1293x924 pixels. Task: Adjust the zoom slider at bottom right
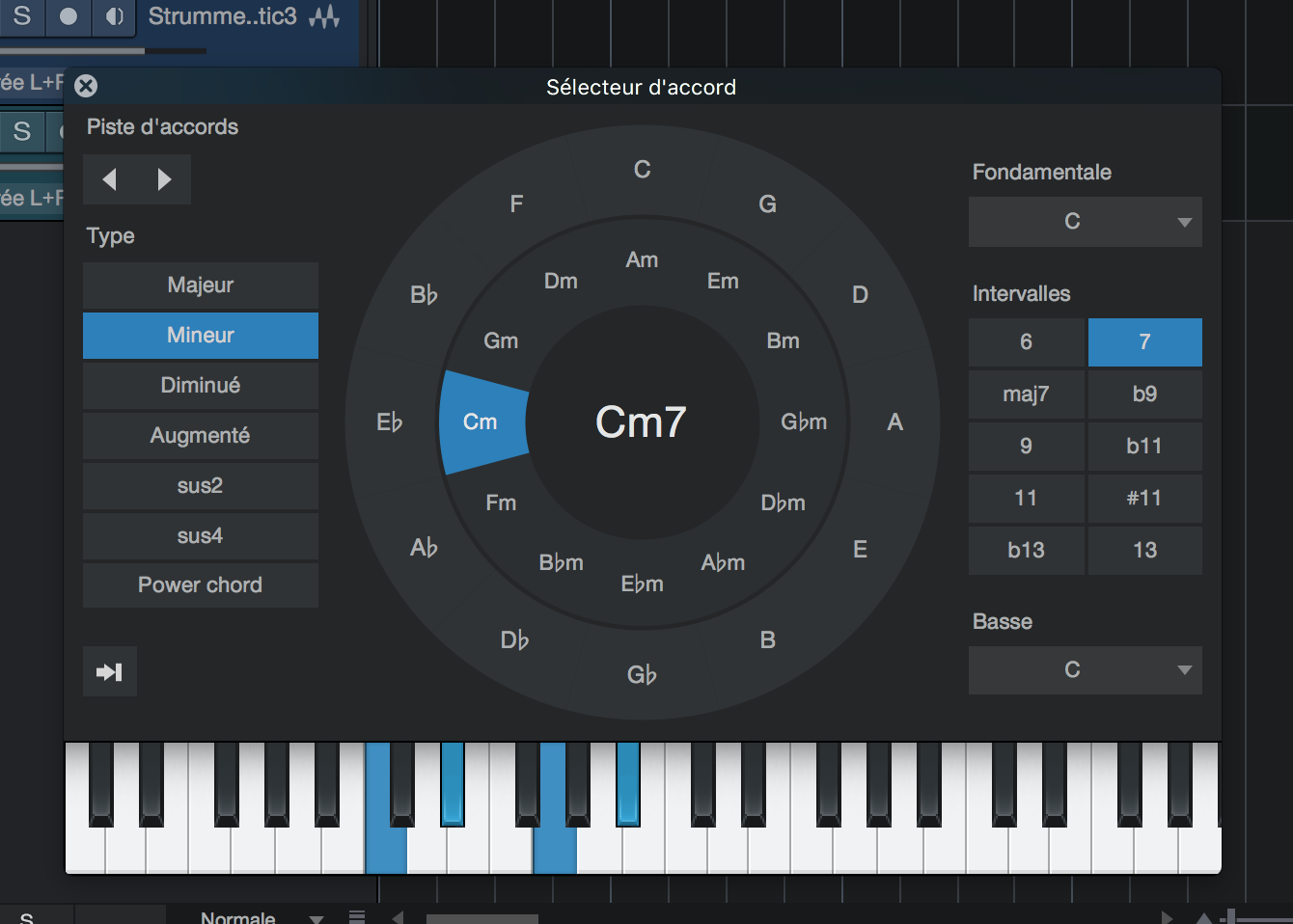(x=1231, y=917)
